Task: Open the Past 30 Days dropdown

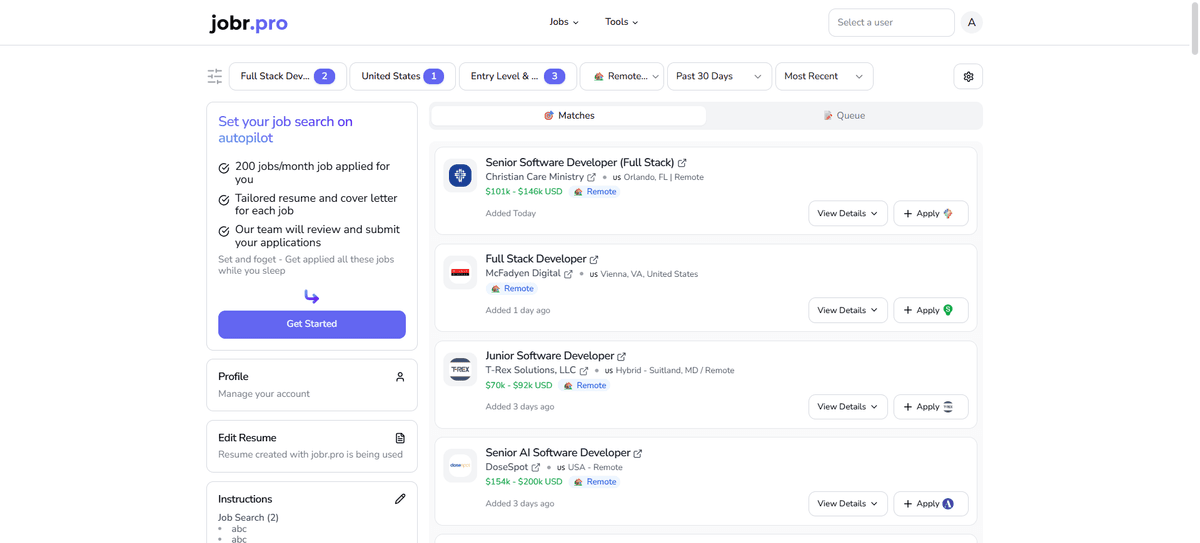Action: 718,76
